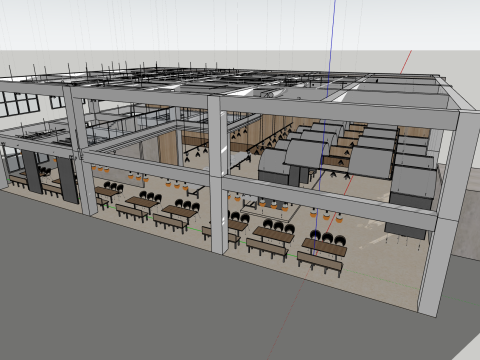Select the gridded window on upper-left wall
Screen dimensions: 480x360
19,104
